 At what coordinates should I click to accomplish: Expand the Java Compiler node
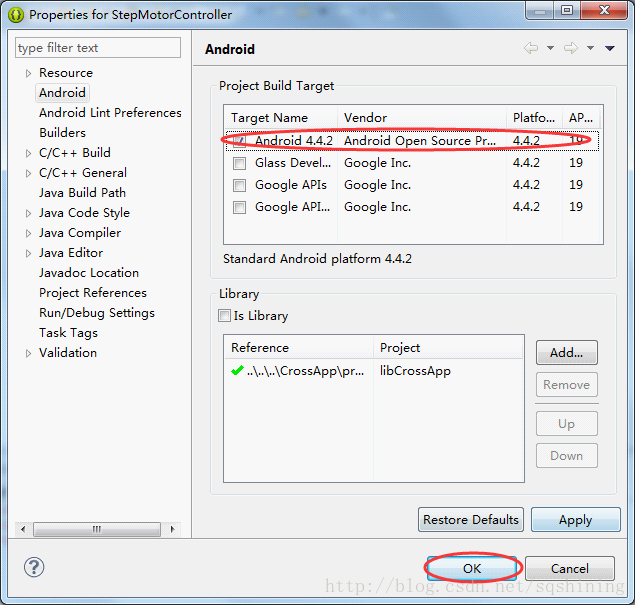point(28,234)
